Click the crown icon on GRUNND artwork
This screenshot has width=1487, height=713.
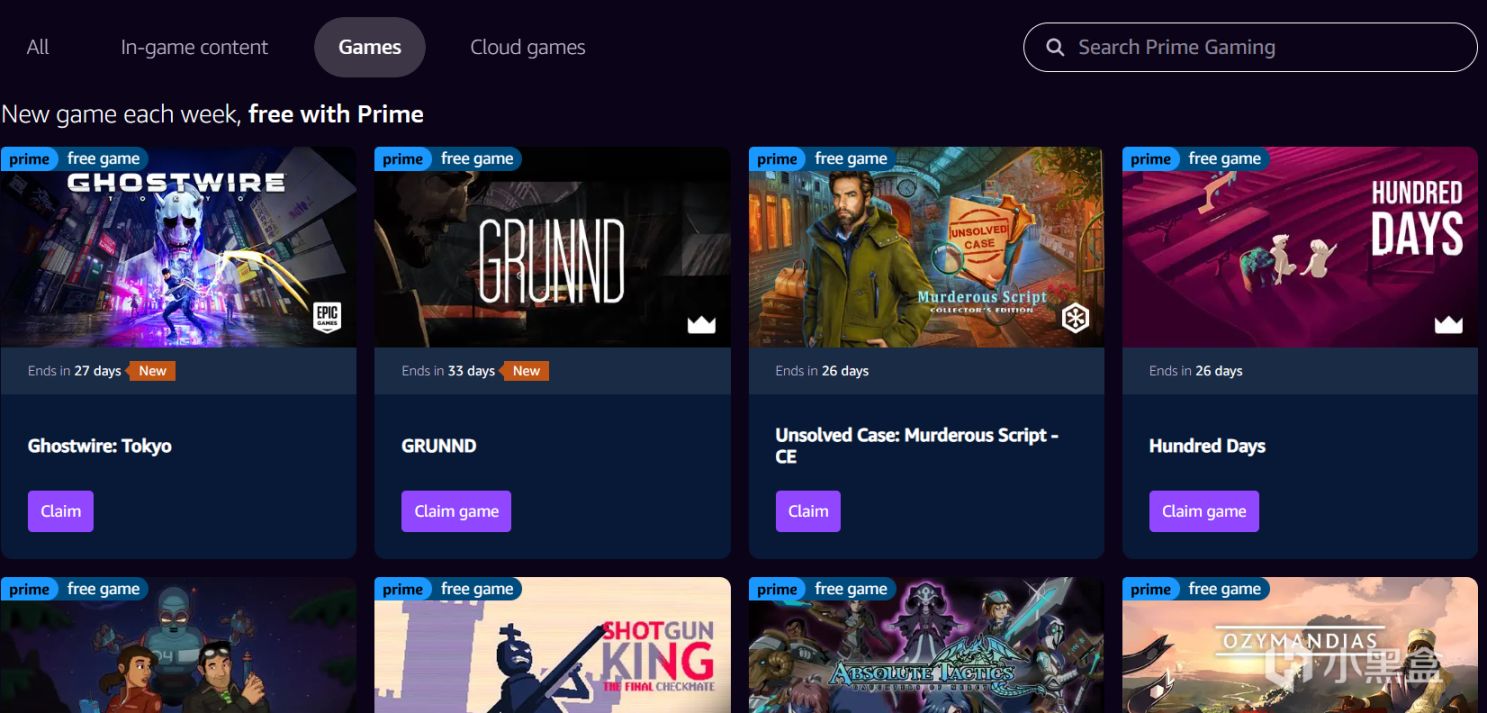point(701,324)
